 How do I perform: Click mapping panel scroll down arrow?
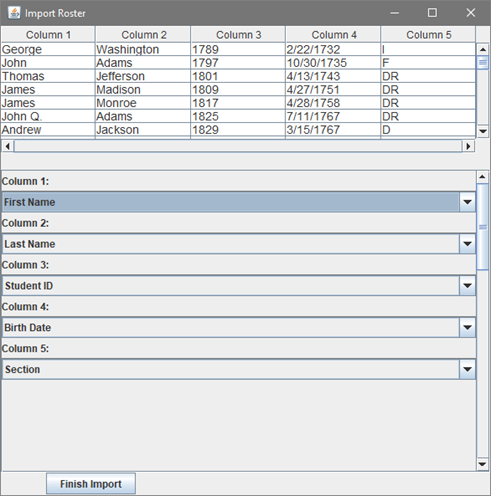click(482, 464)
